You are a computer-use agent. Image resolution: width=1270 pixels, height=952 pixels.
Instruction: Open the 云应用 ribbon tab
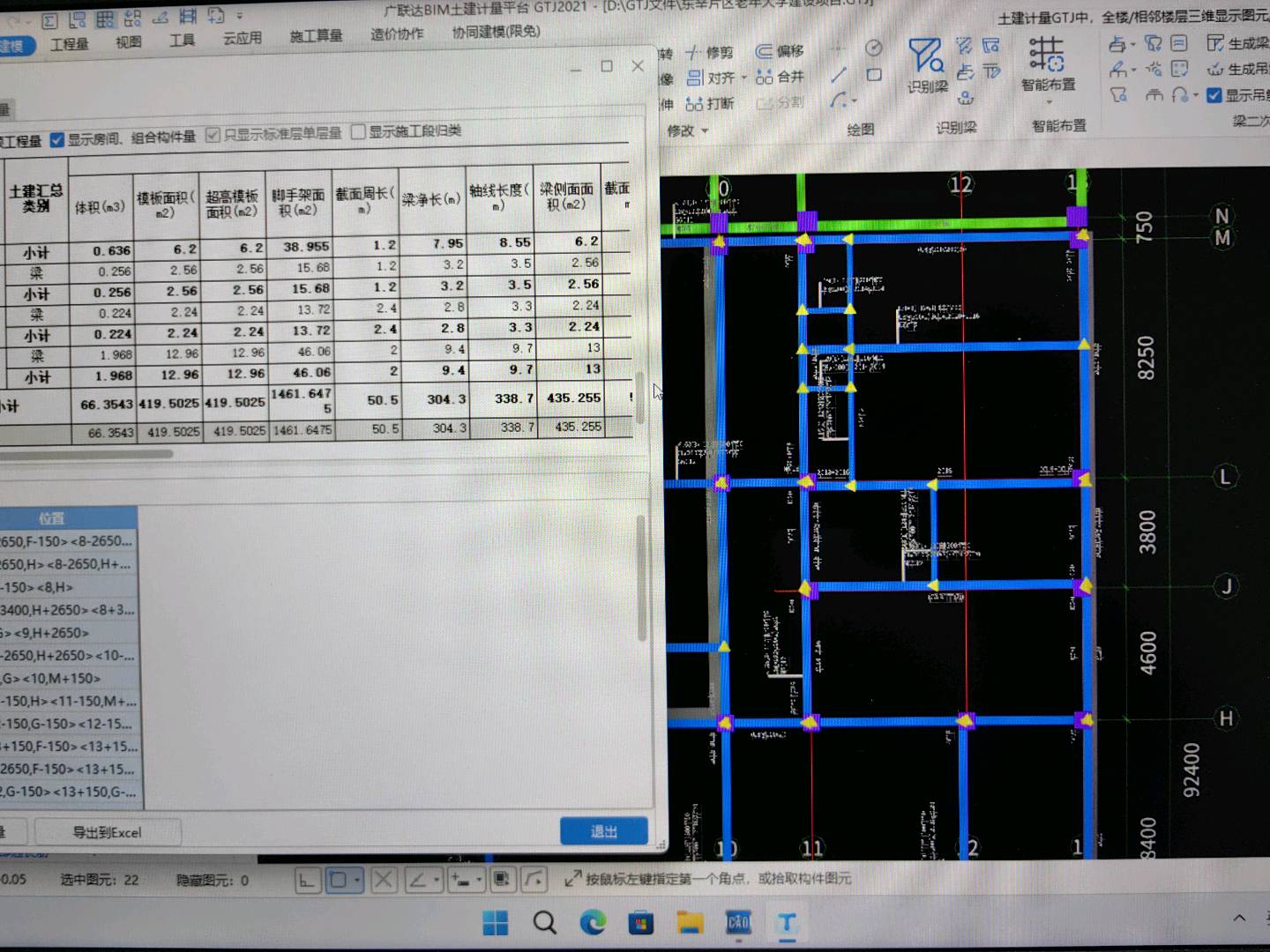tap(243, 38)
